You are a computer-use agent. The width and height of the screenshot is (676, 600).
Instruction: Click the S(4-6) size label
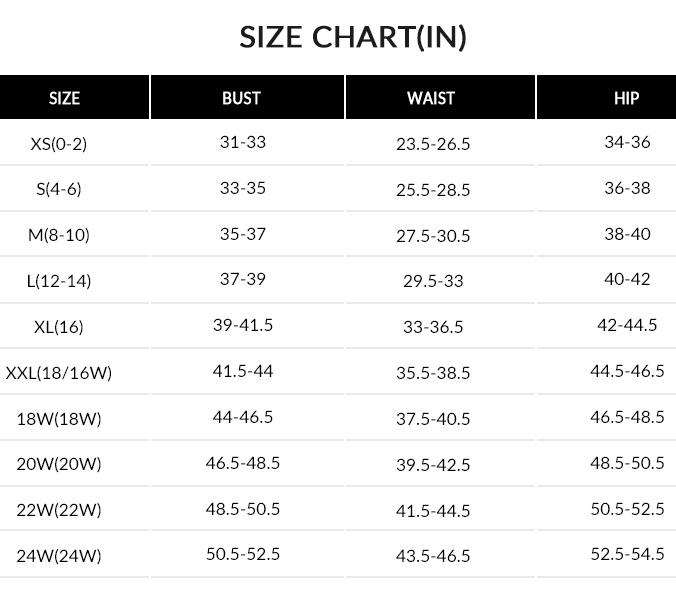pyautogui.click(x=59, y=189)
